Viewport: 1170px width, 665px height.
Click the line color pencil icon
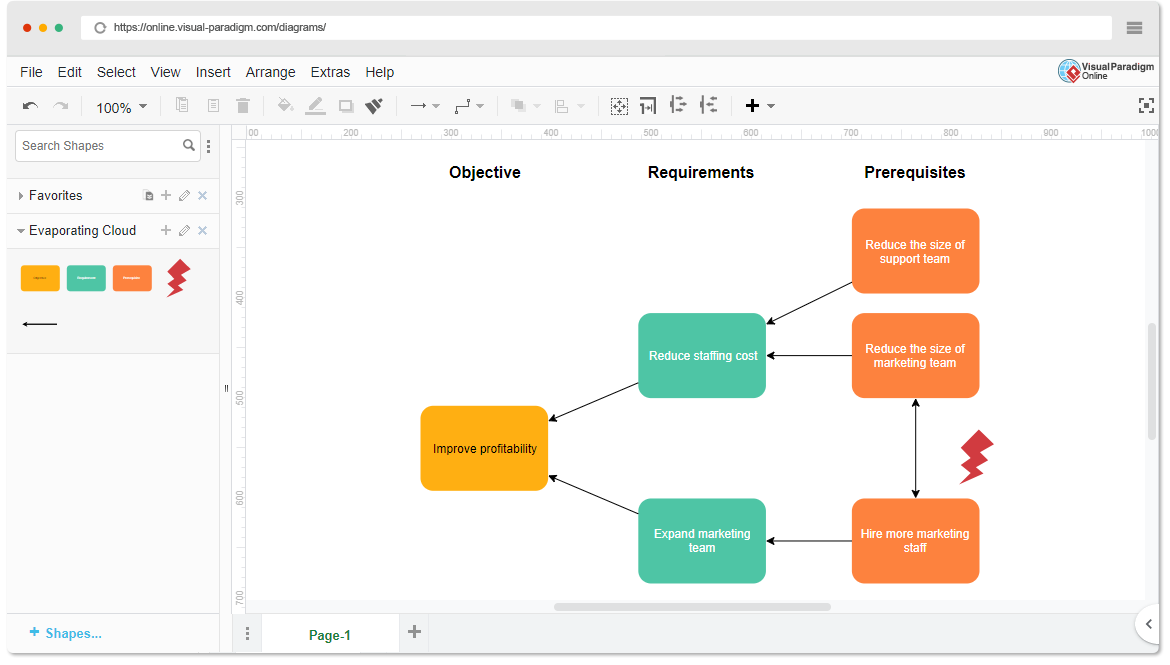315,106
